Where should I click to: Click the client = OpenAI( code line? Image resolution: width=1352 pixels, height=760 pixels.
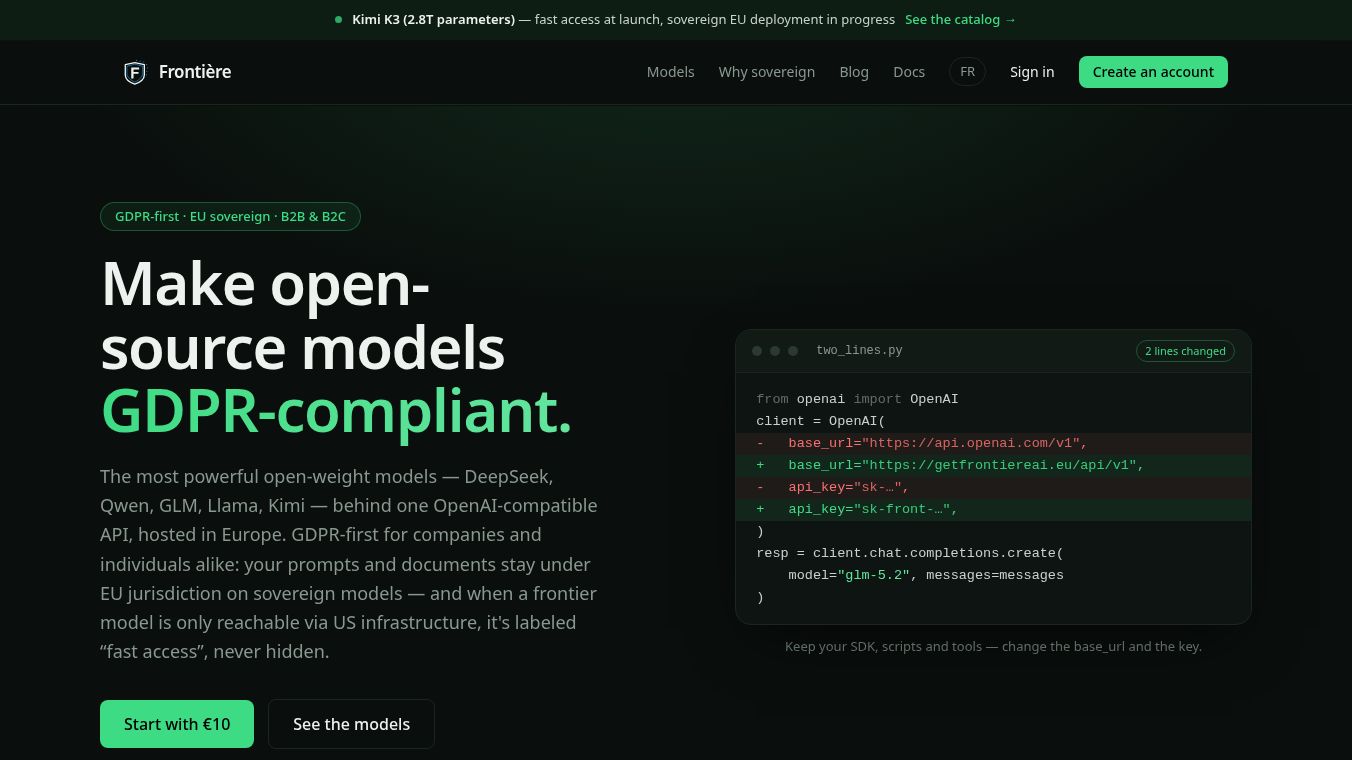point(821,421)
